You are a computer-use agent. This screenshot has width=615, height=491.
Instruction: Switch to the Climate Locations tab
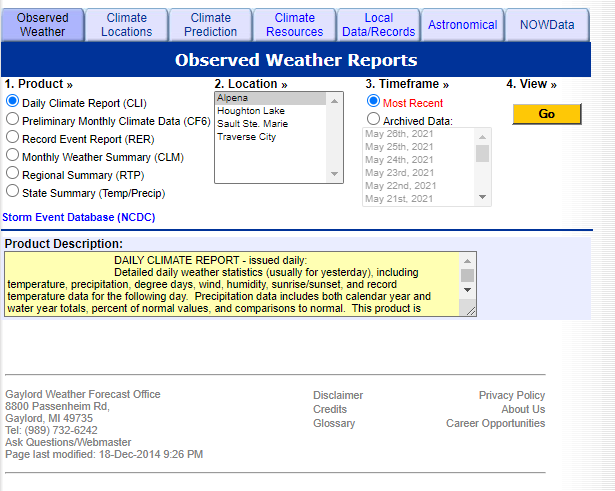126,24
